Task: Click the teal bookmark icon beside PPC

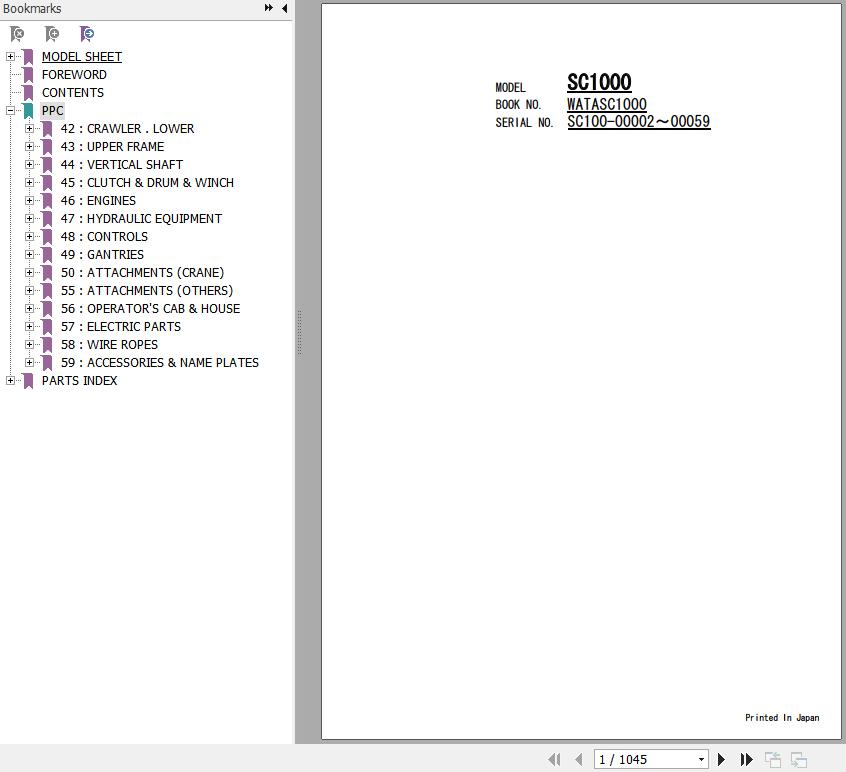Action: [28, 111]
